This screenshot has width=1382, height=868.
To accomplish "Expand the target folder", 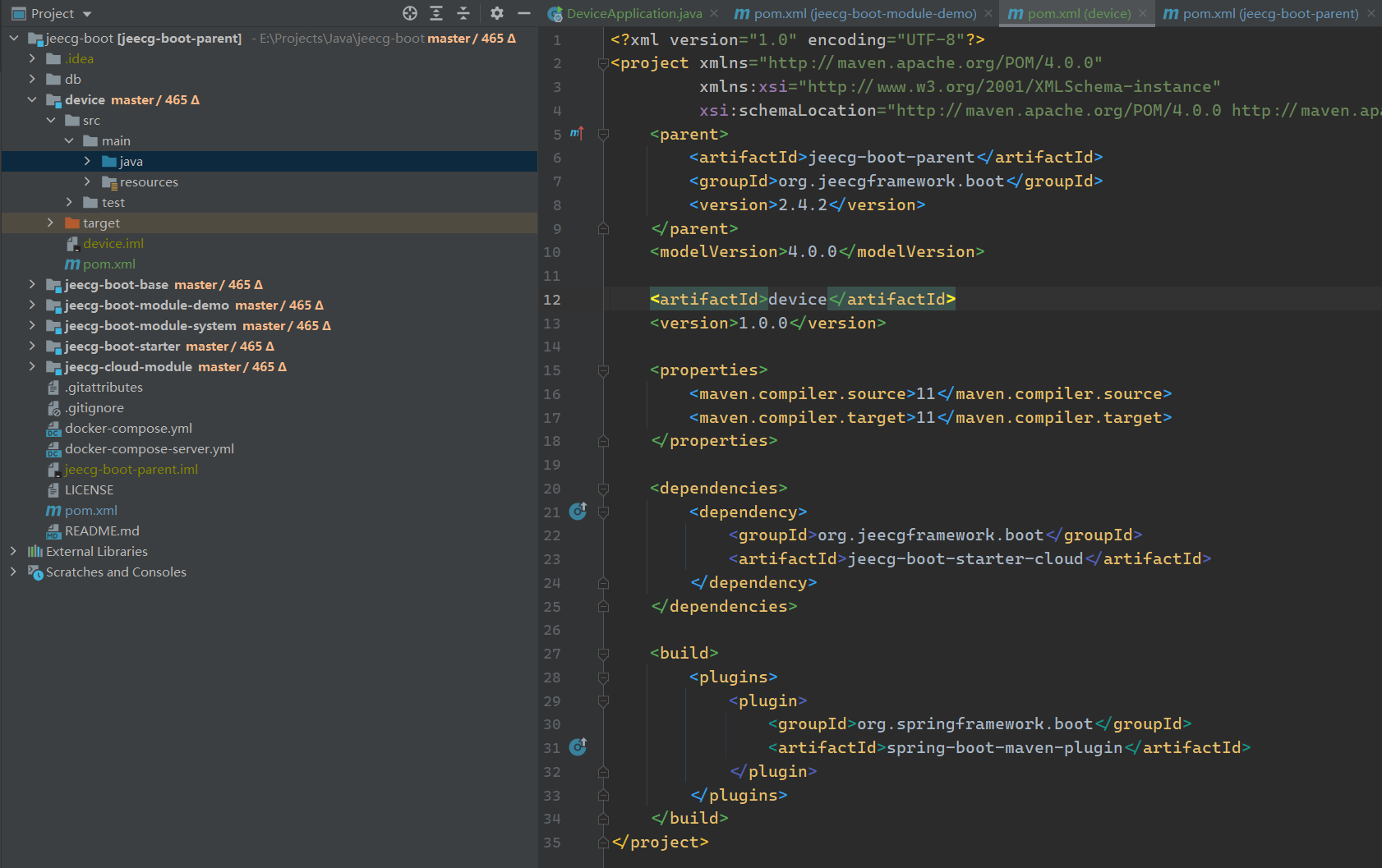I will [50, 223].
